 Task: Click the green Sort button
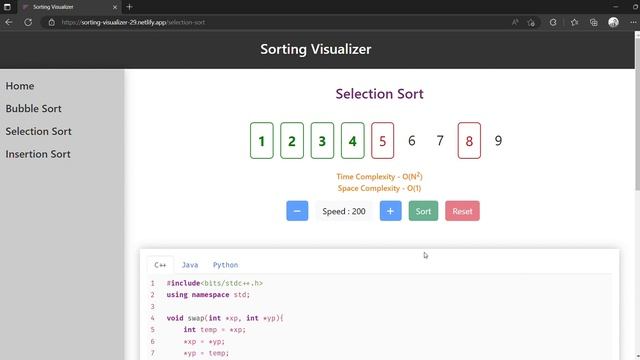[423, 211]
